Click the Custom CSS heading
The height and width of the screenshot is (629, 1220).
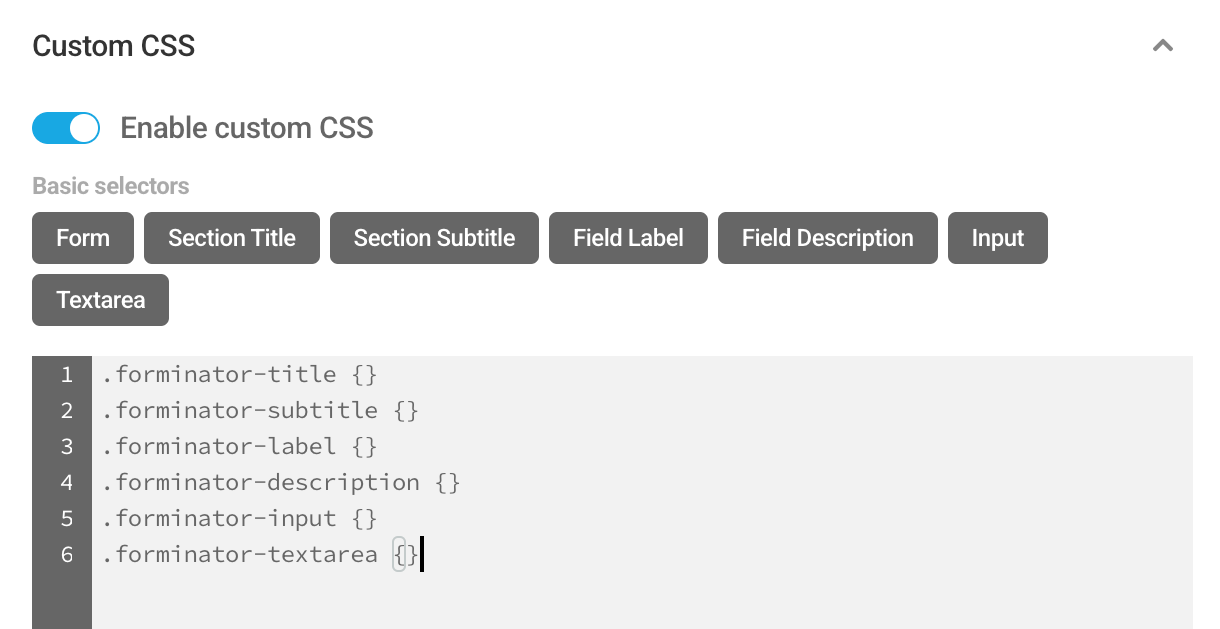tap(113, 45)
